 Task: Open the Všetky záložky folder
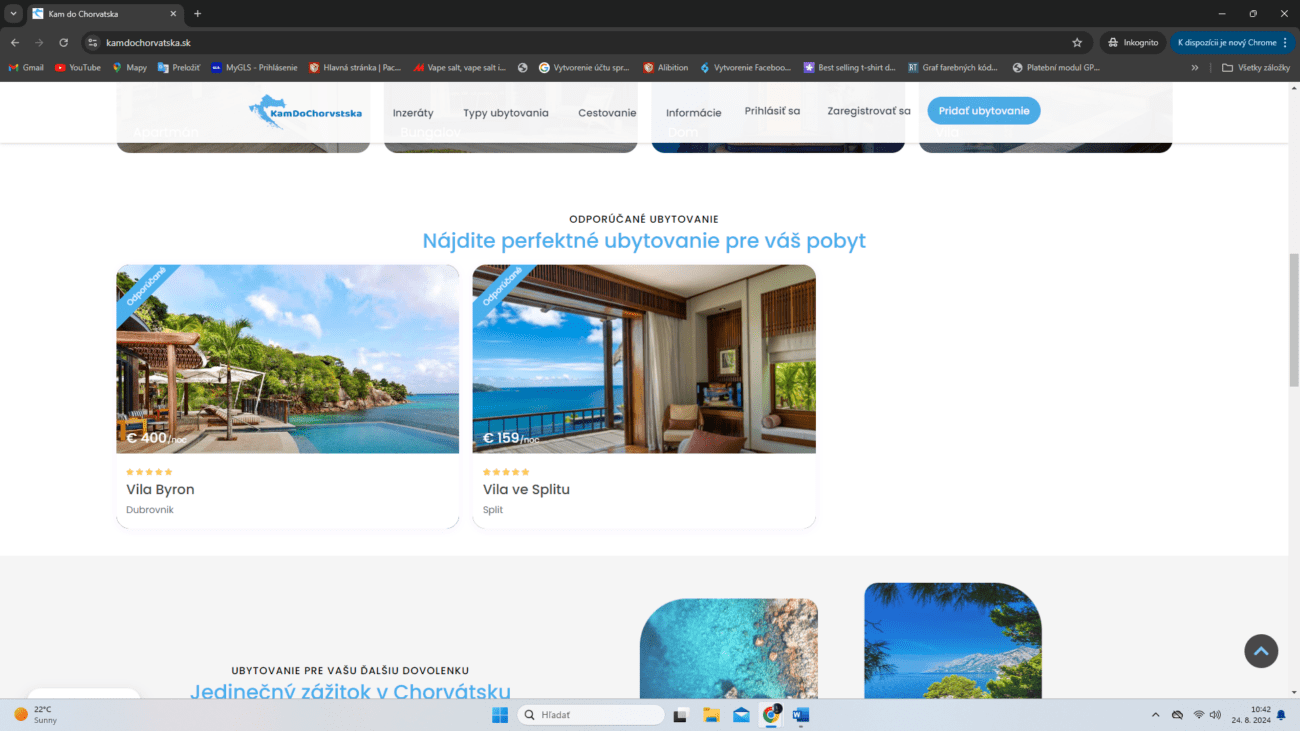click(1255, 68)
